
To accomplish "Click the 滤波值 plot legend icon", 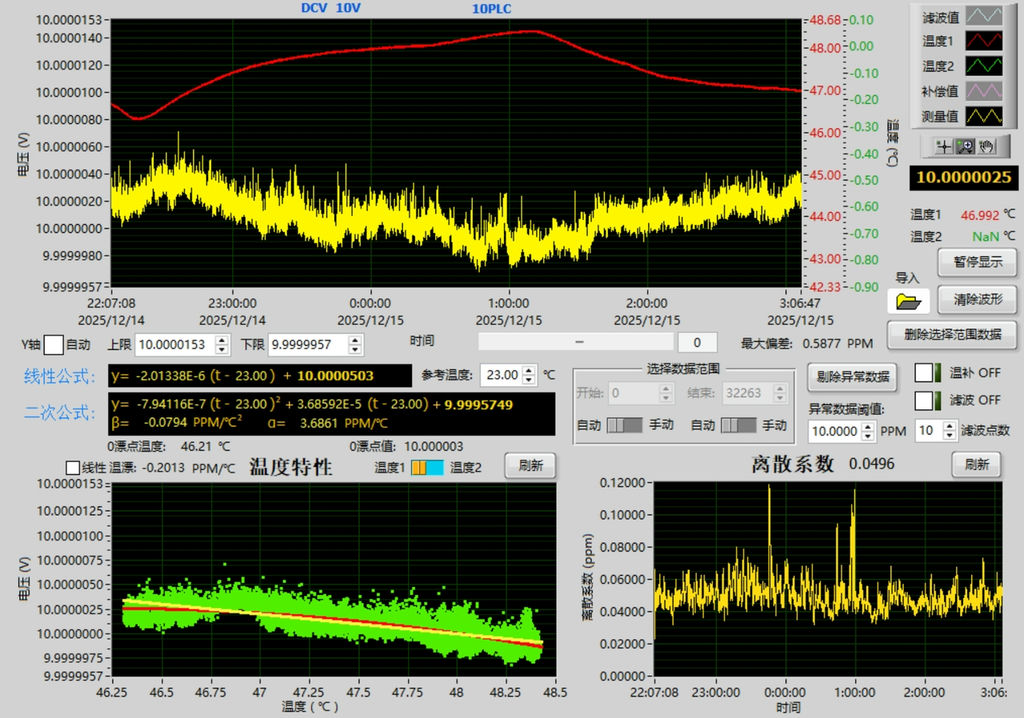I will (982, 16).
